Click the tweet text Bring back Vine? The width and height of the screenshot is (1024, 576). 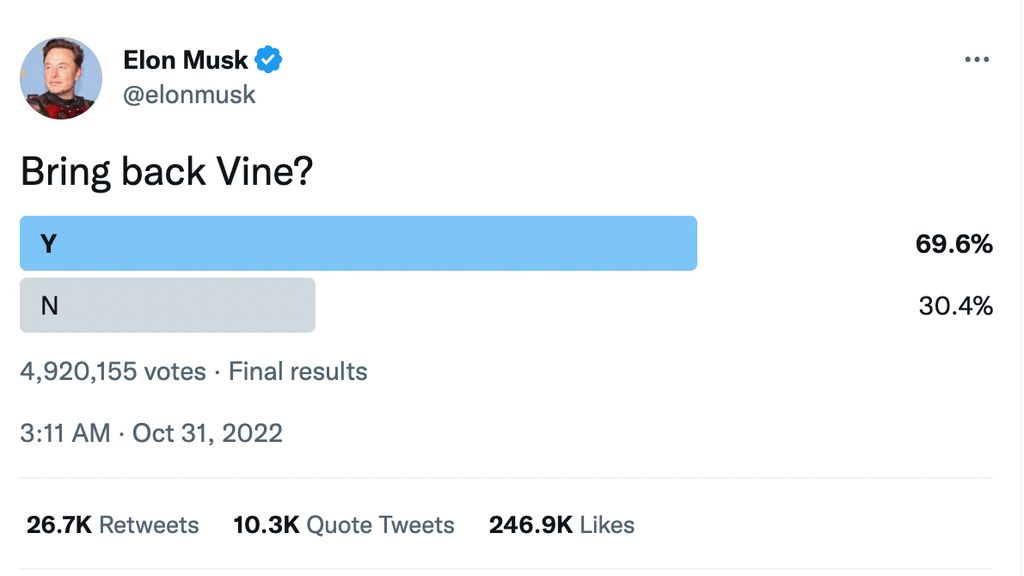click(x=166, y=171)
